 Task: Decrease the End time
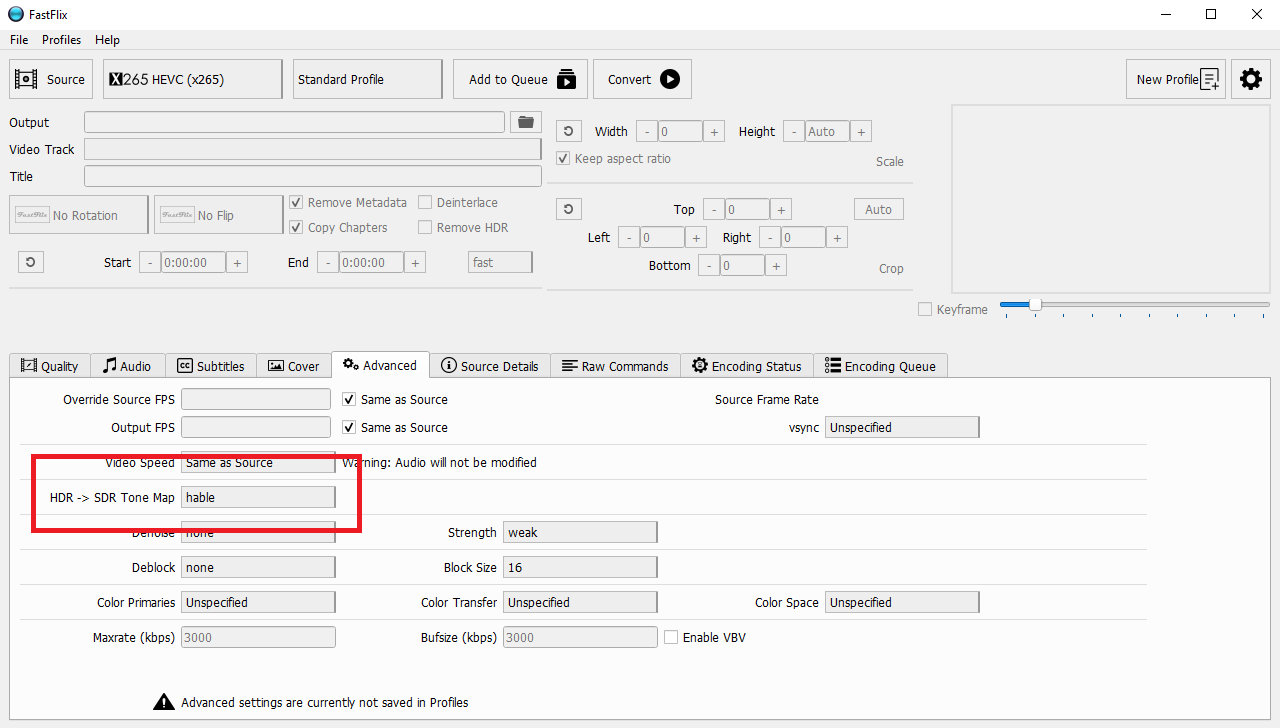tap(327, 262)
